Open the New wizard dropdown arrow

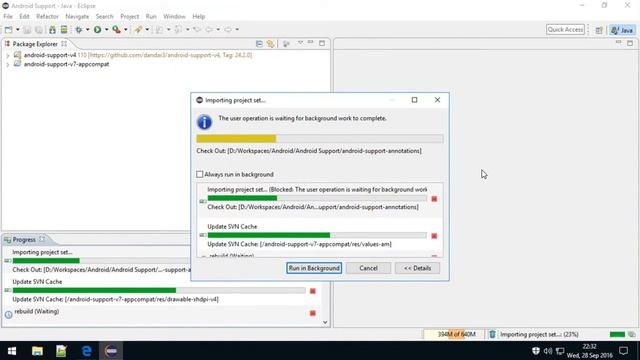click(x=18, y=29)
